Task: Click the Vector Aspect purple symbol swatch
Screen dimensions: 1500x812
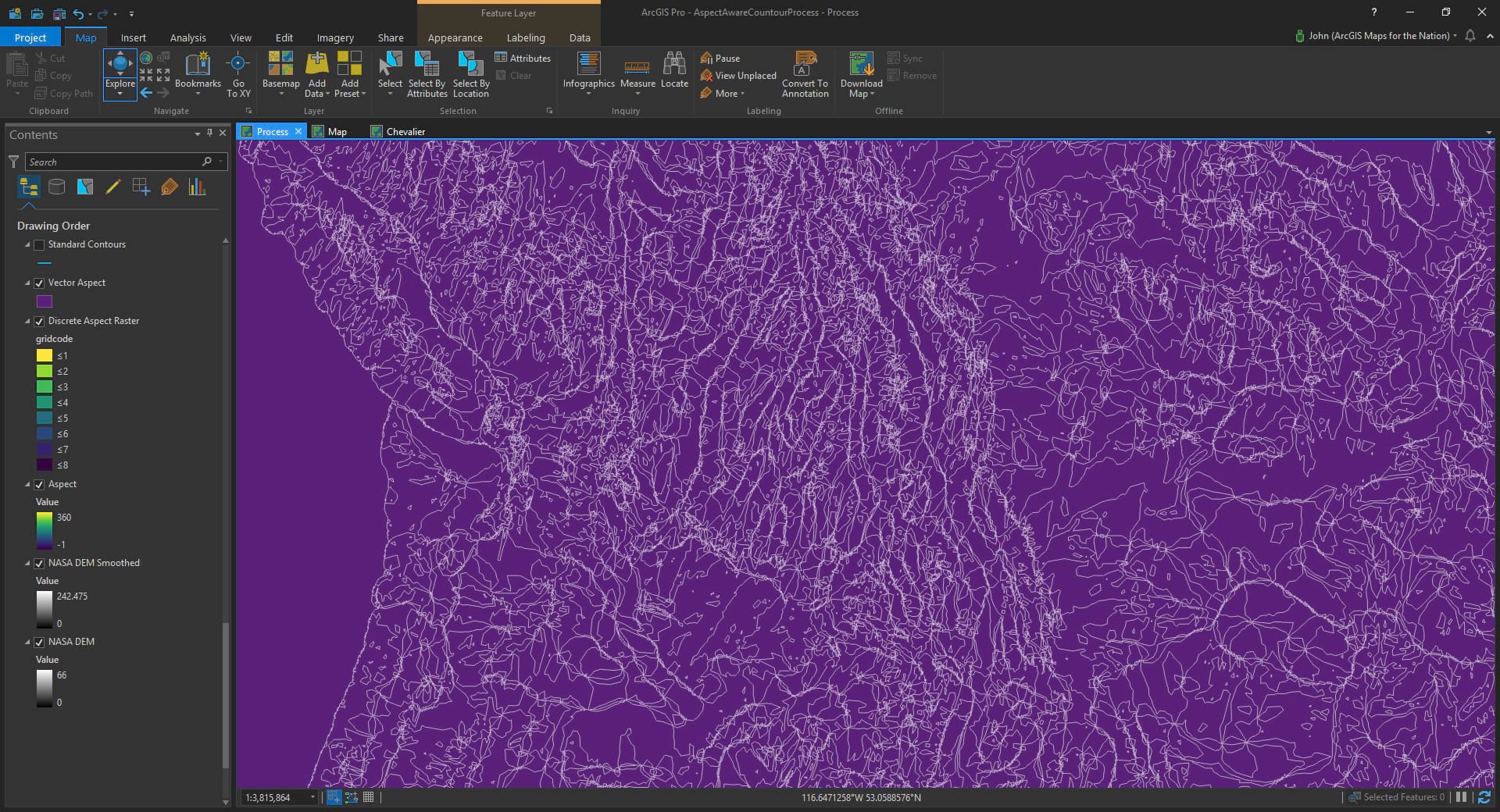Action: tap(45, 301)
